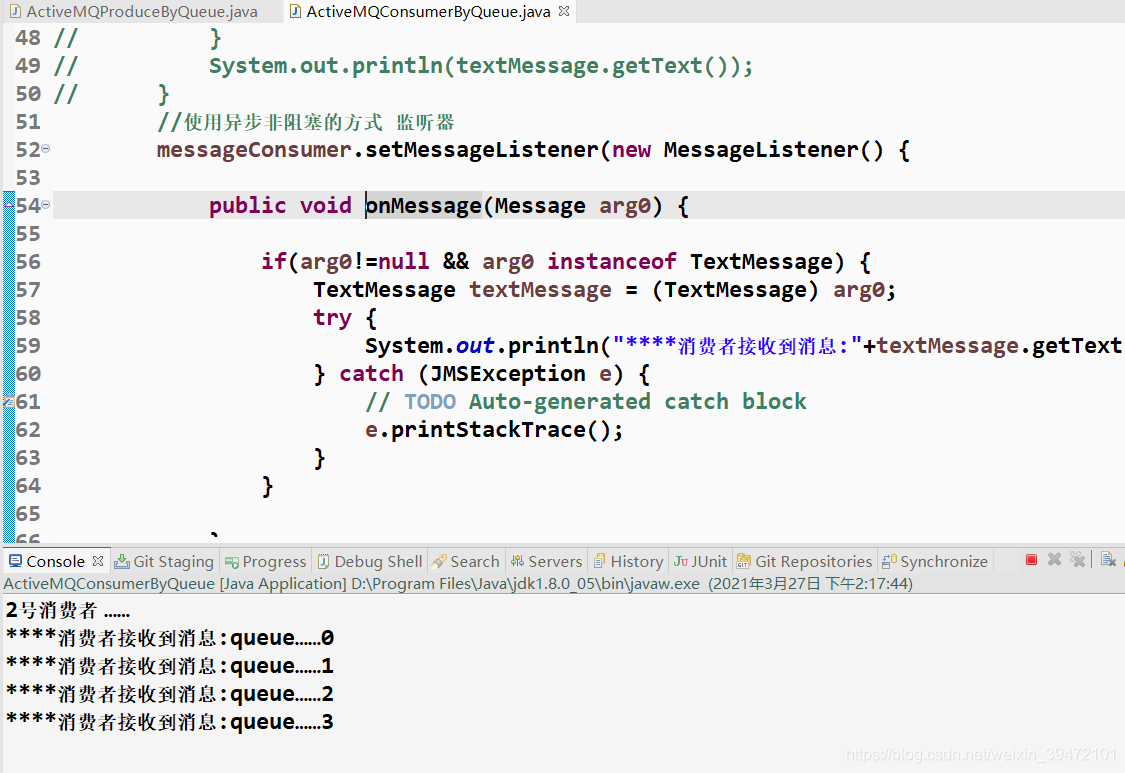Close the ActiveMQConsumerByQueue.java editor tab

tap(564, 11)
